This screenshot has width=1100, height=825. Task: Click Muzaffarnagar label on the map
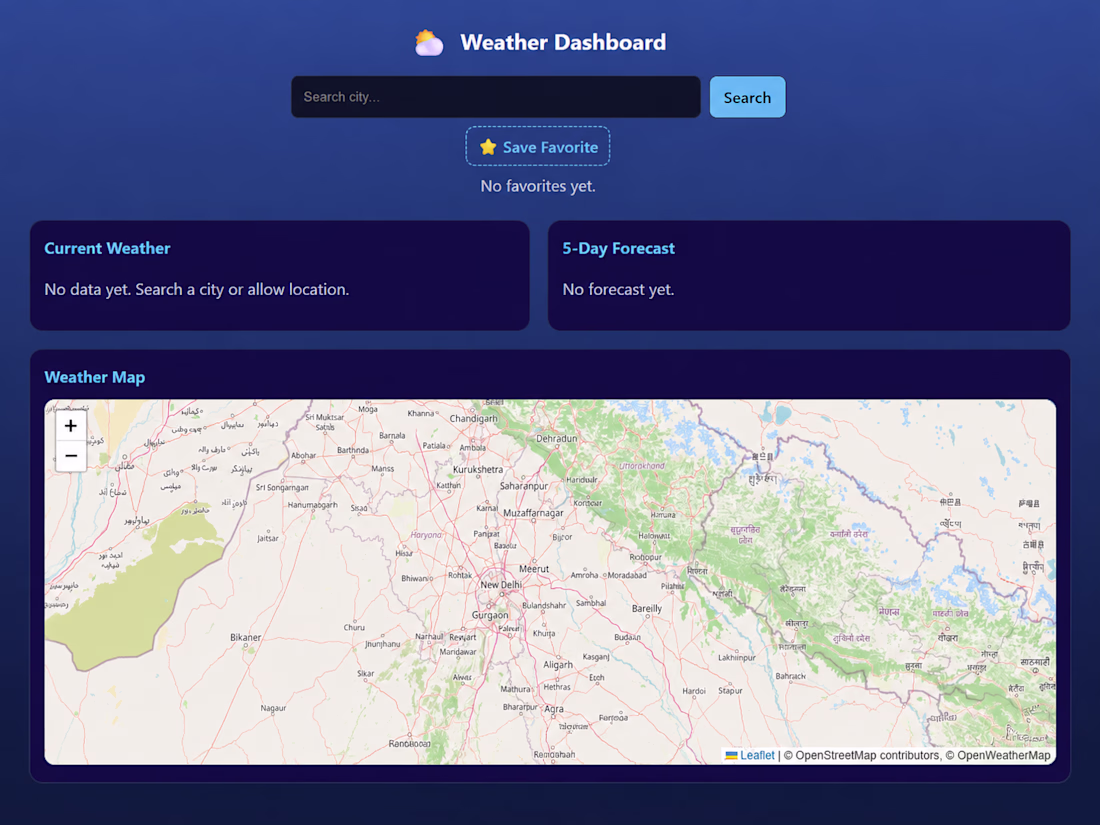click(x=533, y=513)
